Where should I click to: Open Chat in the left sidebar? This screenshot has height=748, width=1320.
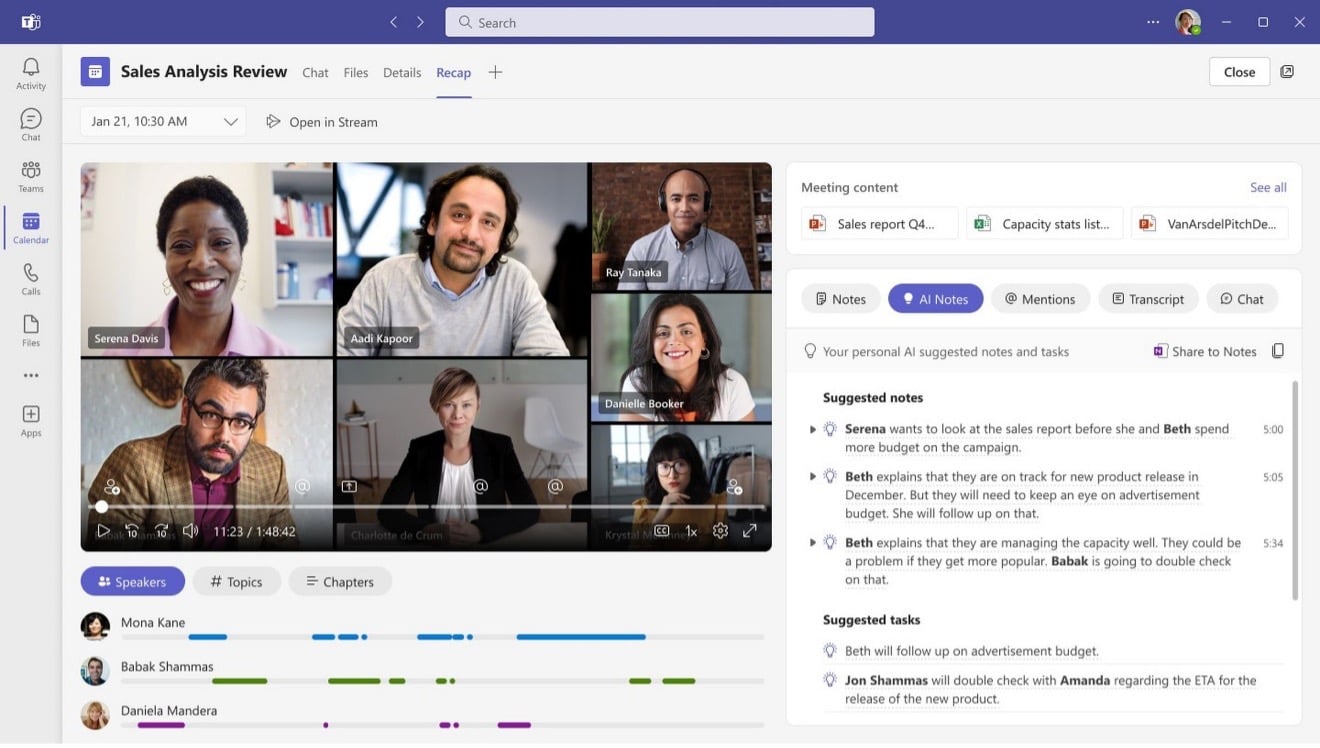tap(31, 125)
